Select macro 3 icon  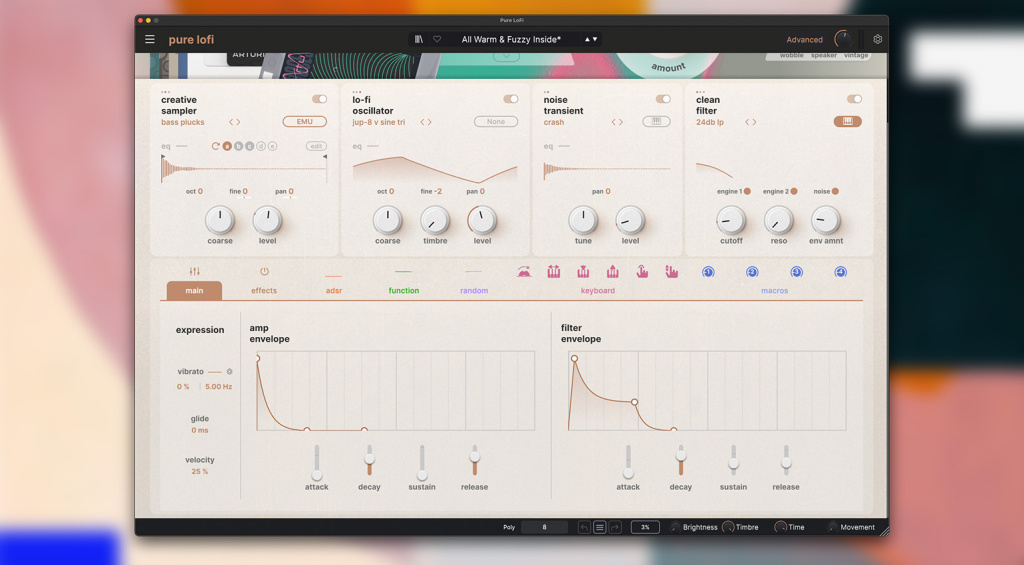pyautogui.click(x=796, y=272)
